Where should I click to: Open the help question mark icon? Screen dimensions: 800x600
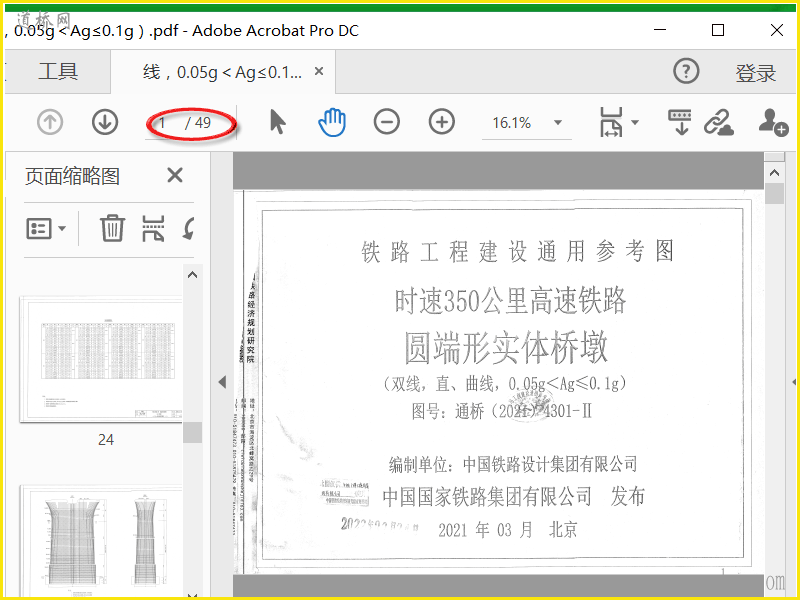[x=686, y=71]
